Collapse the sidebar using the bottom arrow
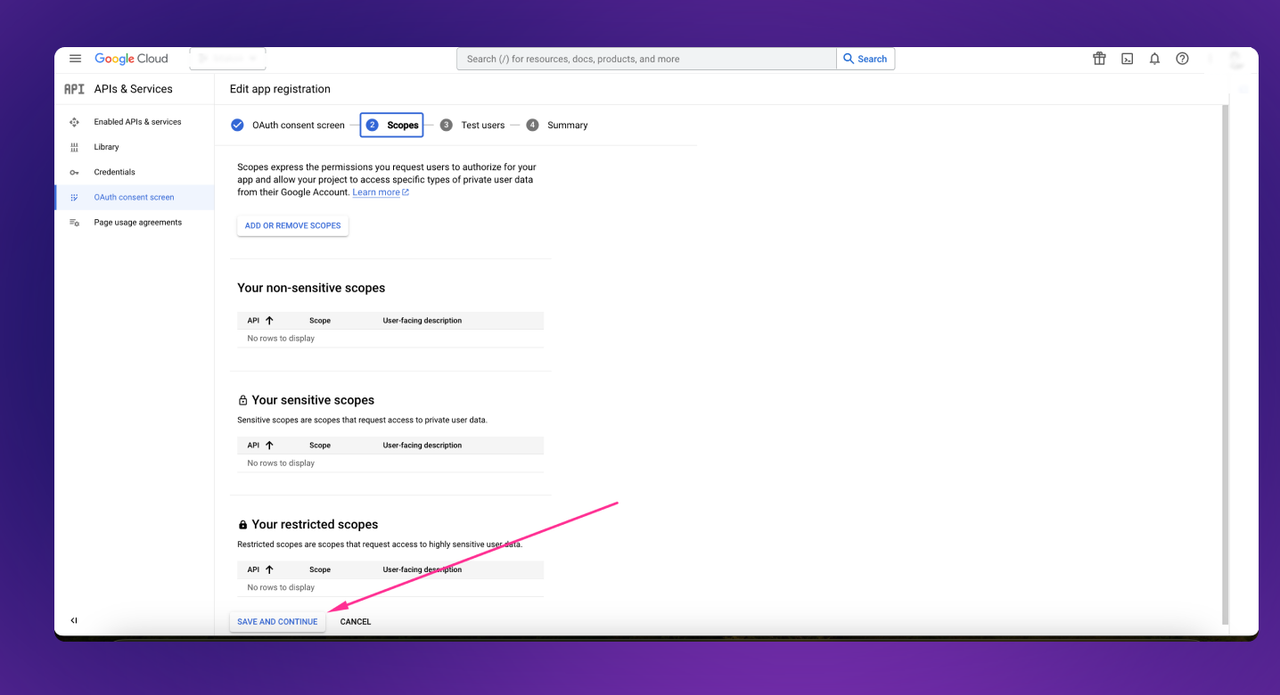 74,621
